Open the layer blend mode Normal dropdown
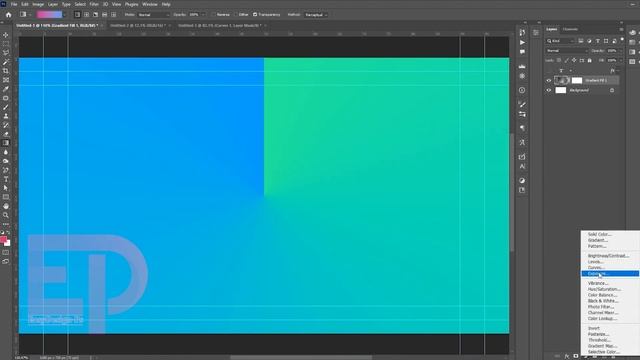The width and height of the screenshot is (640, 360). (x=567, y=51)
